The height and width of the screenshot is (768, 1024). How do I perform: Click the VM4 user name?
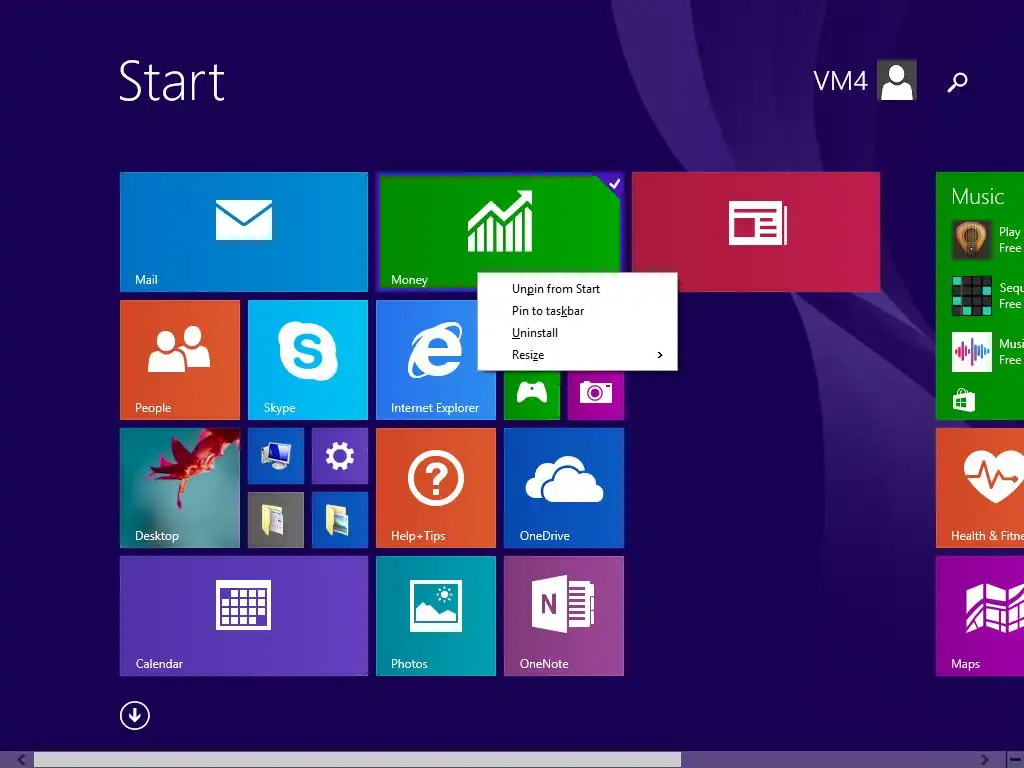840,81
